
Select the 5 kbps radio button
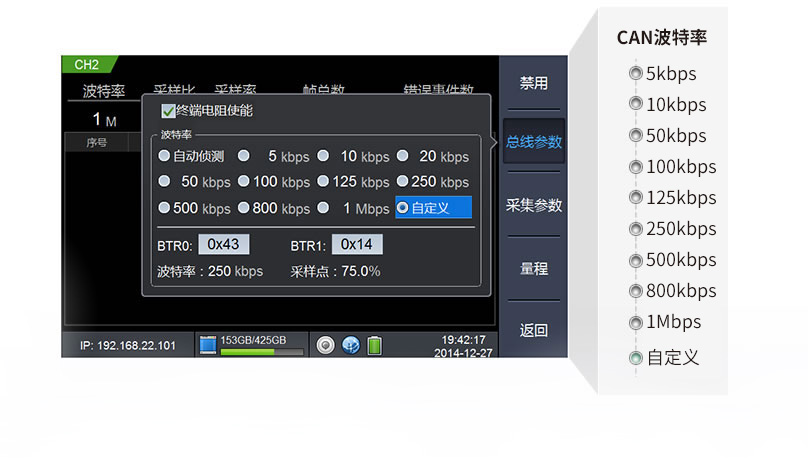[244, 156]
